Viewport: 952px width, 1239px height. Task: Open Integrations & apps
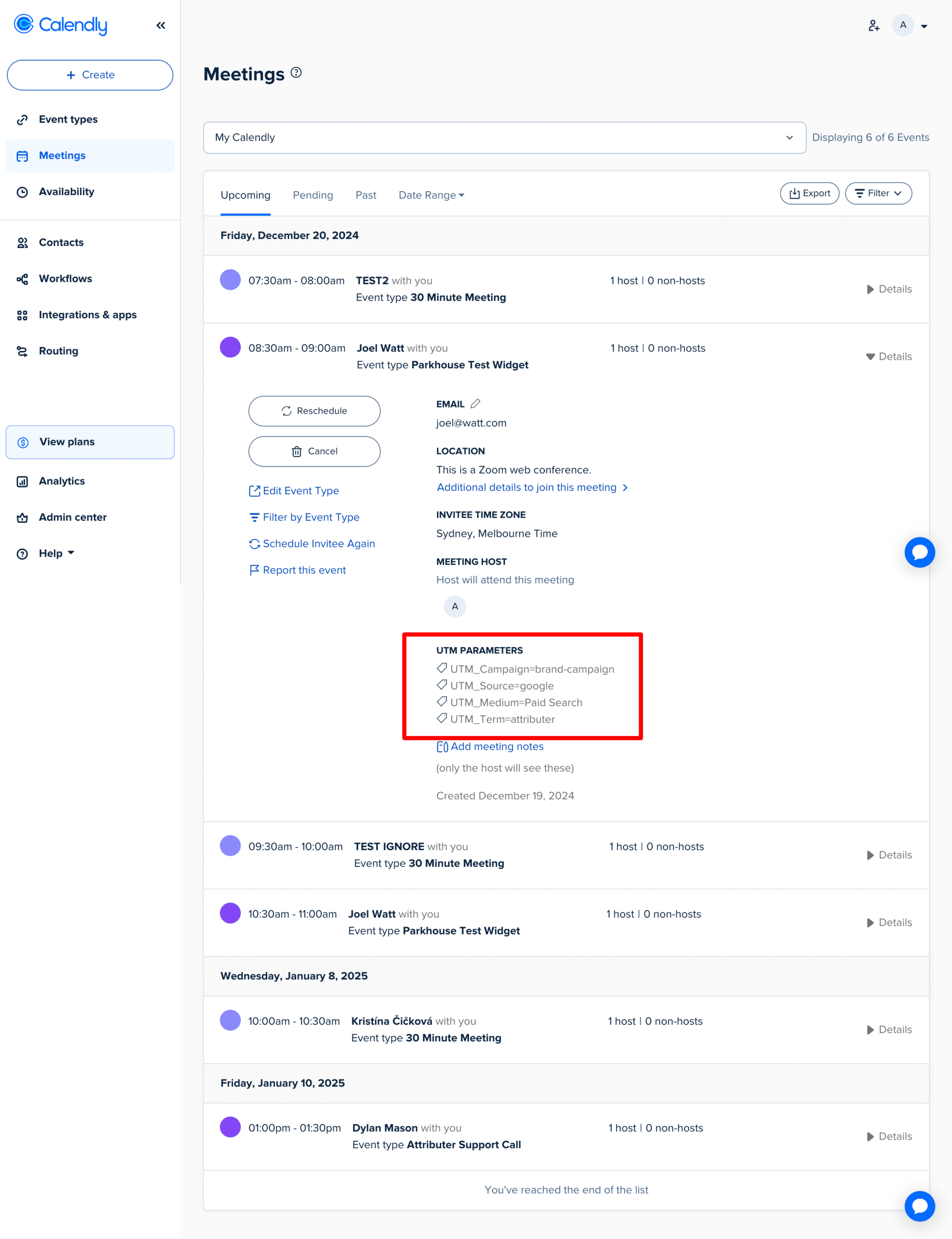click(x=90, y=315)
